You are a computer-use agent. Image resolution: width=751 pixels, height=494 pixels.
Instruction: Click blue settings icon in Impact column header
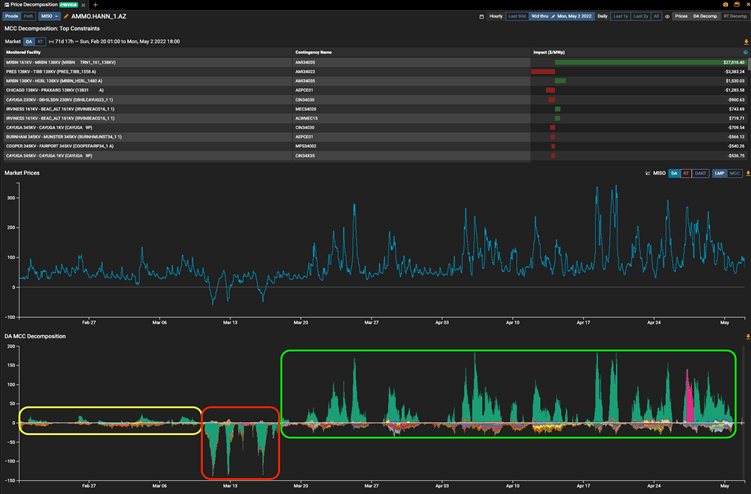[x=745, y=51]
